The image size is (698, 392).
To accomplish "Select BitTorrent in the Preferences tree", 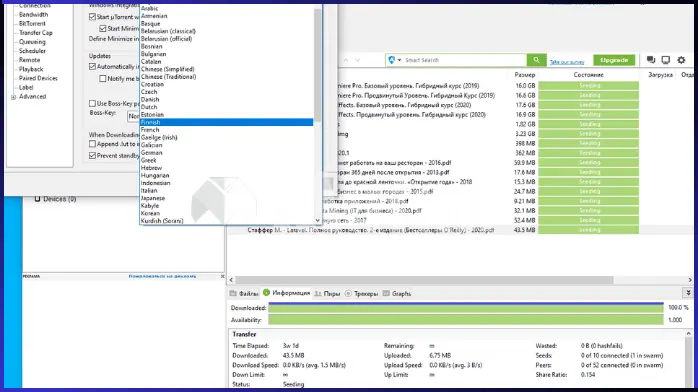I will pos(32,24).
